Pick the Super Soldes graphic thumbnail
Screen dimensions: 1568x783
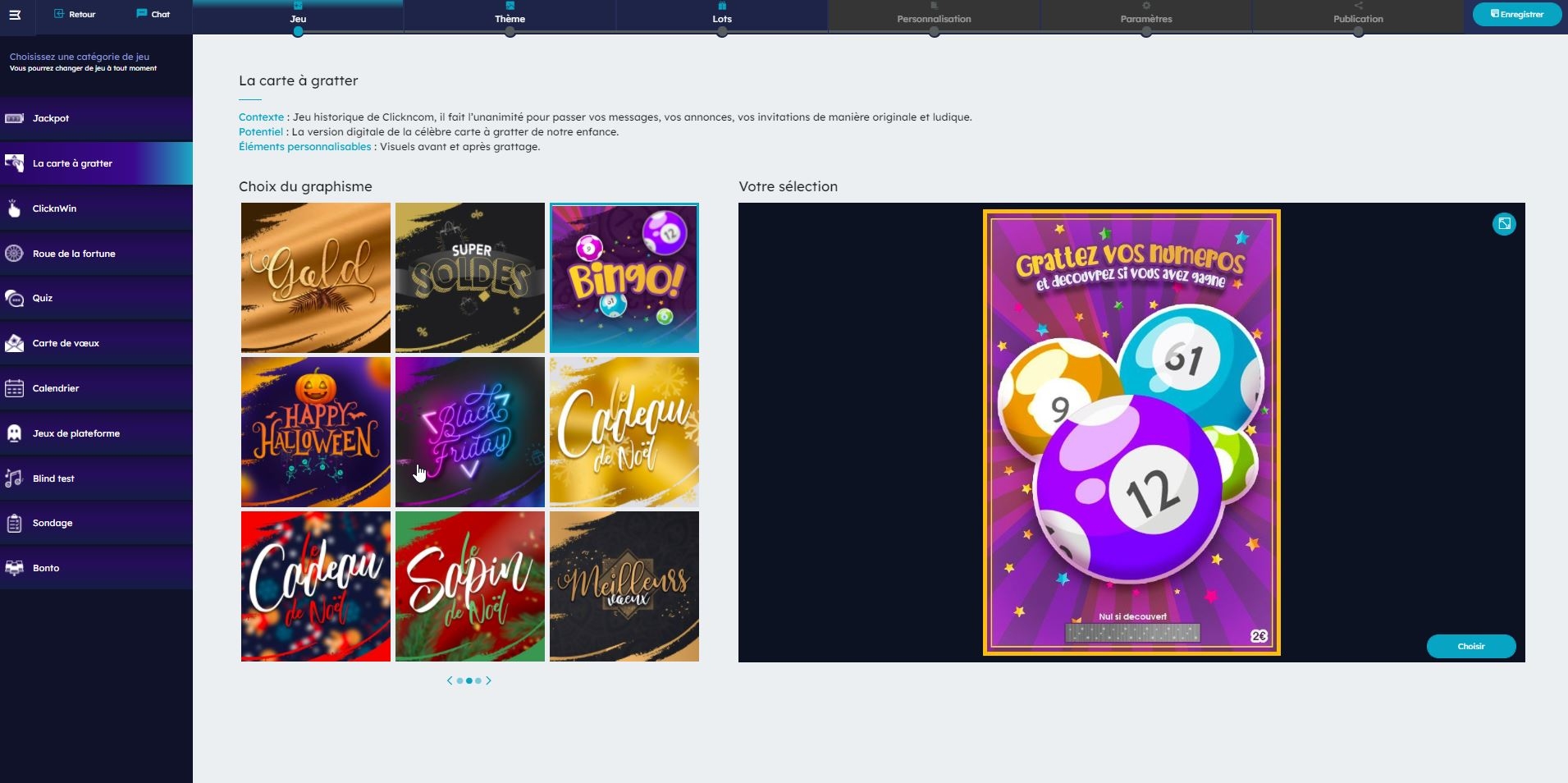(x=469, y=277)
